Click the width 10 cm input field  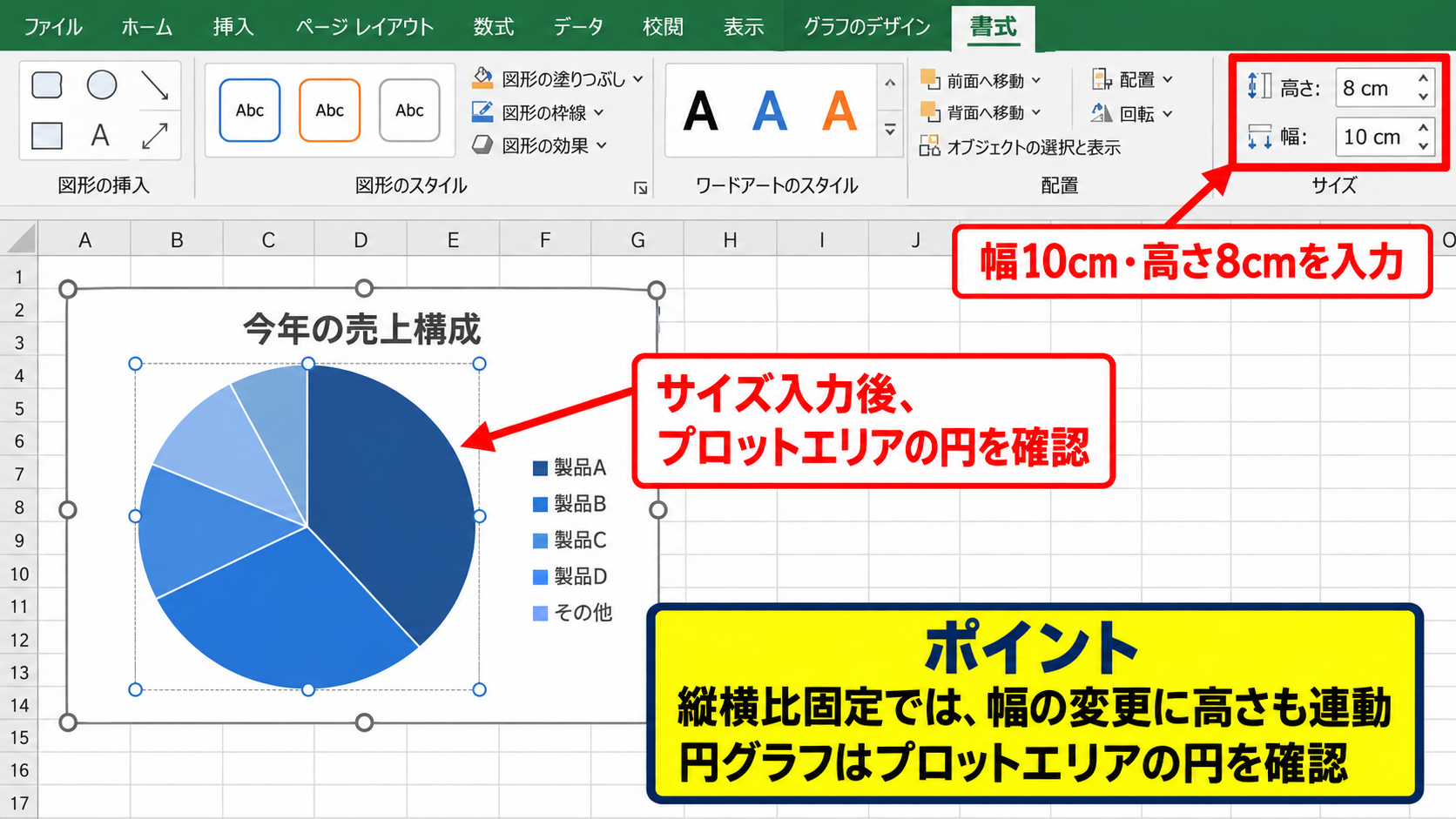(x=1374, y=137)
